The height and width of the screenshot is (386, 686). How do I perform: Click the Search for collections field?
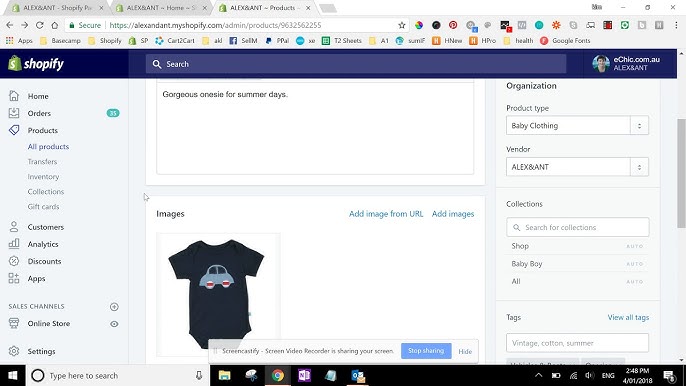click(x=578, y=228)
